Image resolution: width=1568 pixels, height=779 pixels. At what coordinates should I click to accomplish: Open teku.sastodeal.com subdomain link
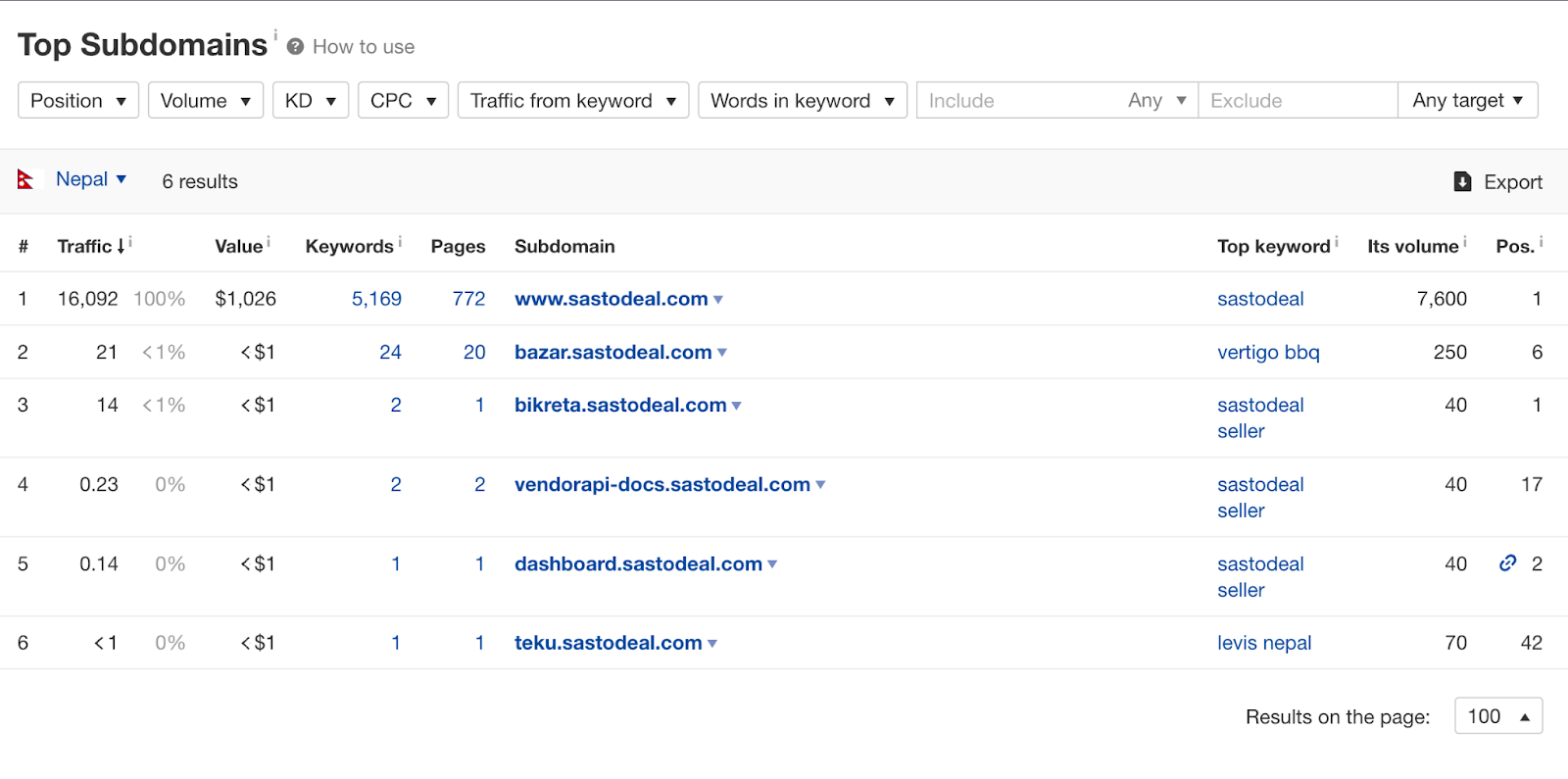click(x=609, y=643)
